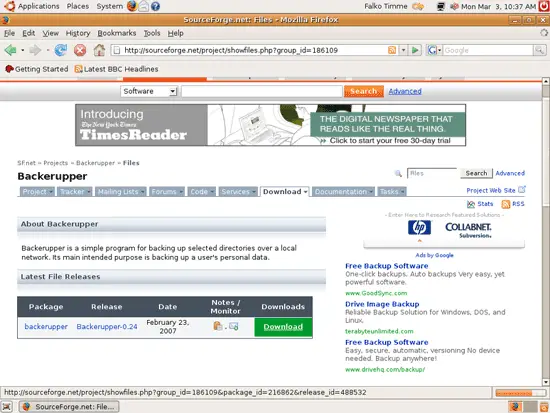Click the HP logo sponsor icon
This screenshot has width=550, height=413.
click(x=419, y=227)
